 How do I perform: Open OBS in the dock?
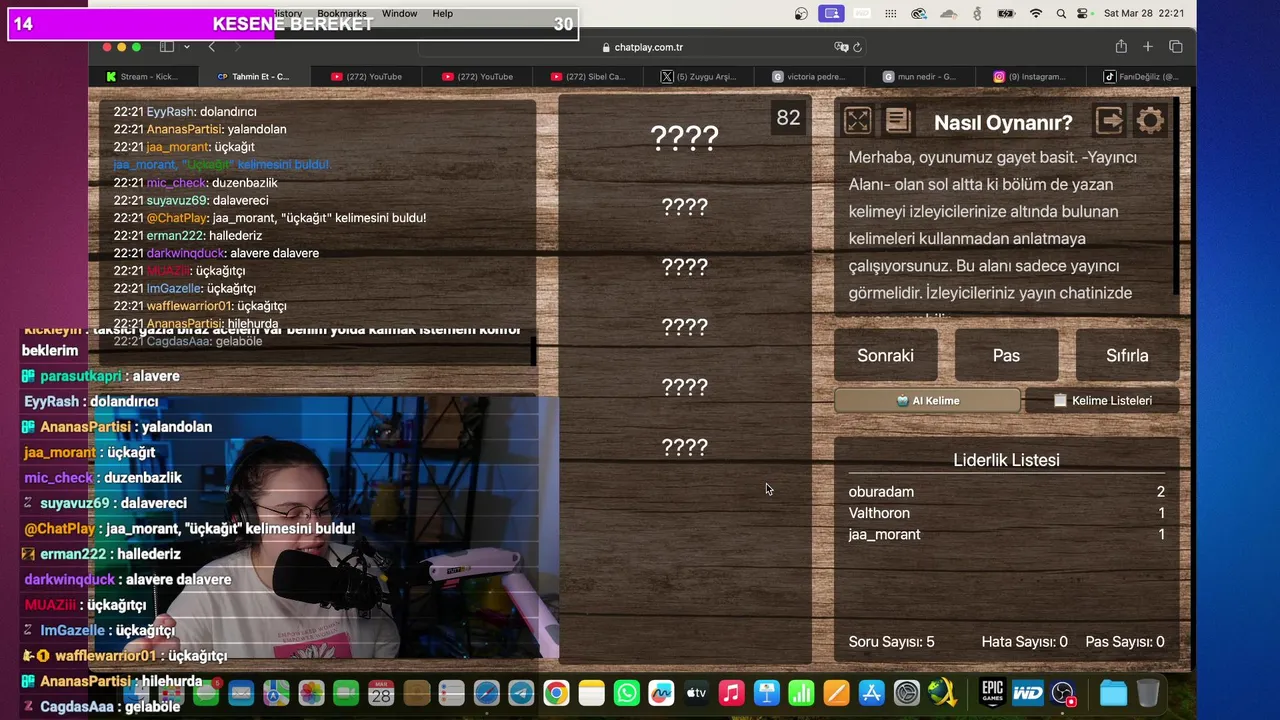[1062, 692]
